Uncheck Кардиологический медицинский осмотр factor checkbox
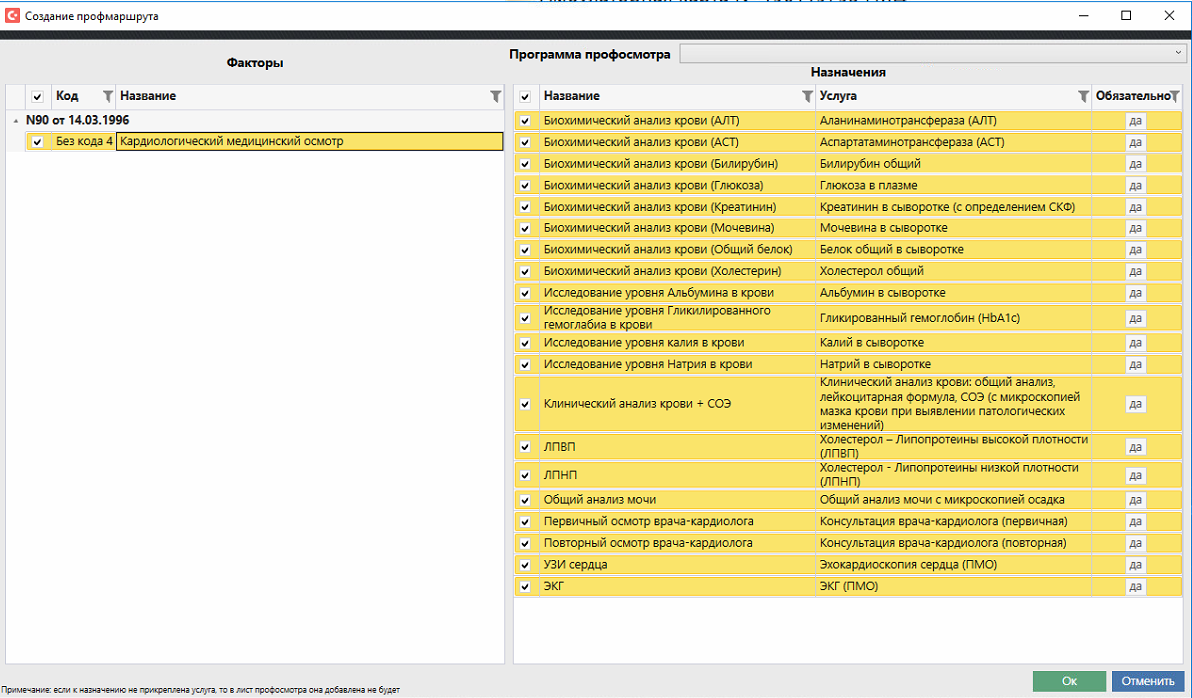This screenshot has height=698, width=1192. coord(37,142)
